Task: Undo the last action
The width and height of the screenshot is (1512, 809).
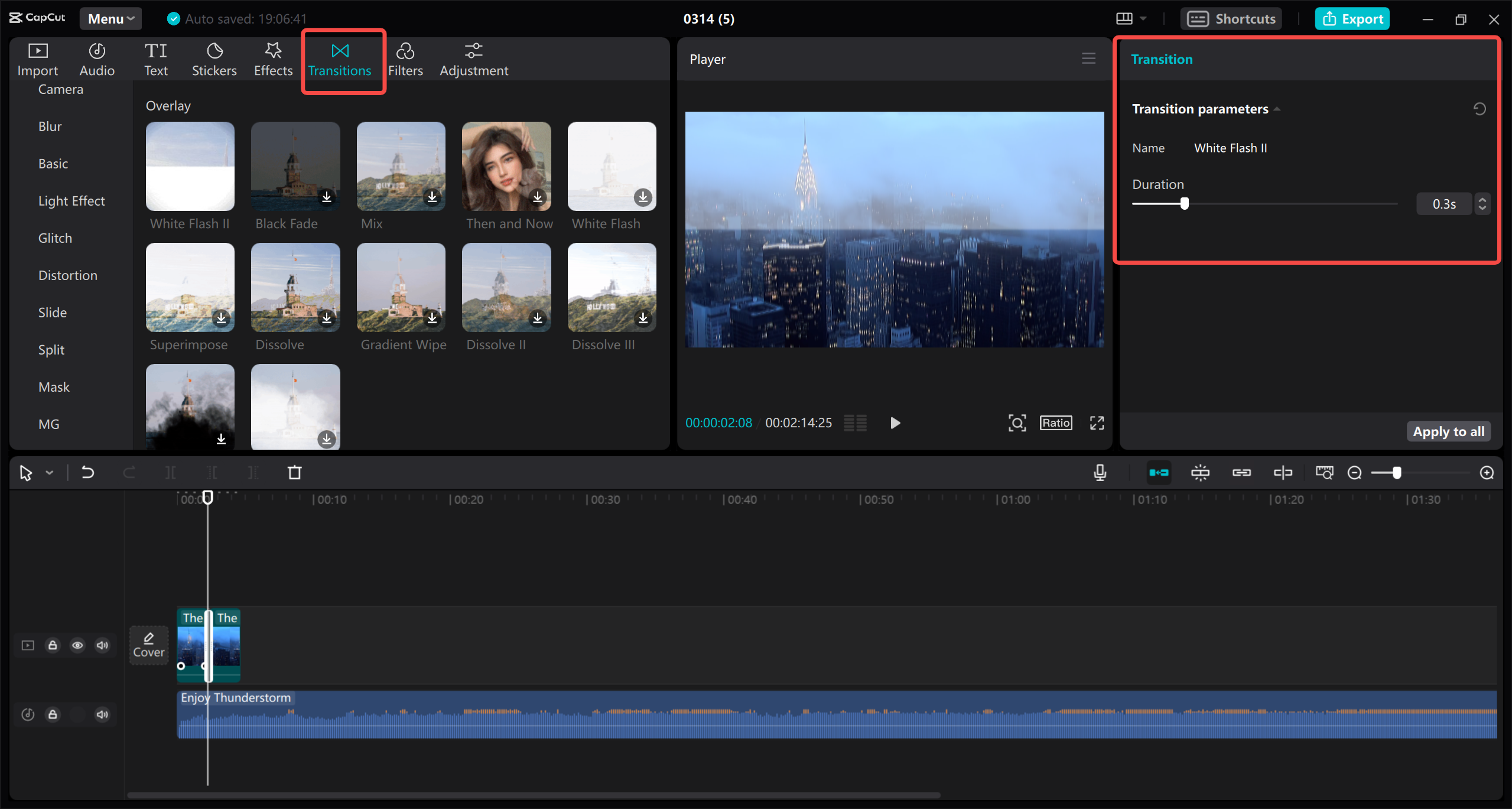Action: coord(87,472)
